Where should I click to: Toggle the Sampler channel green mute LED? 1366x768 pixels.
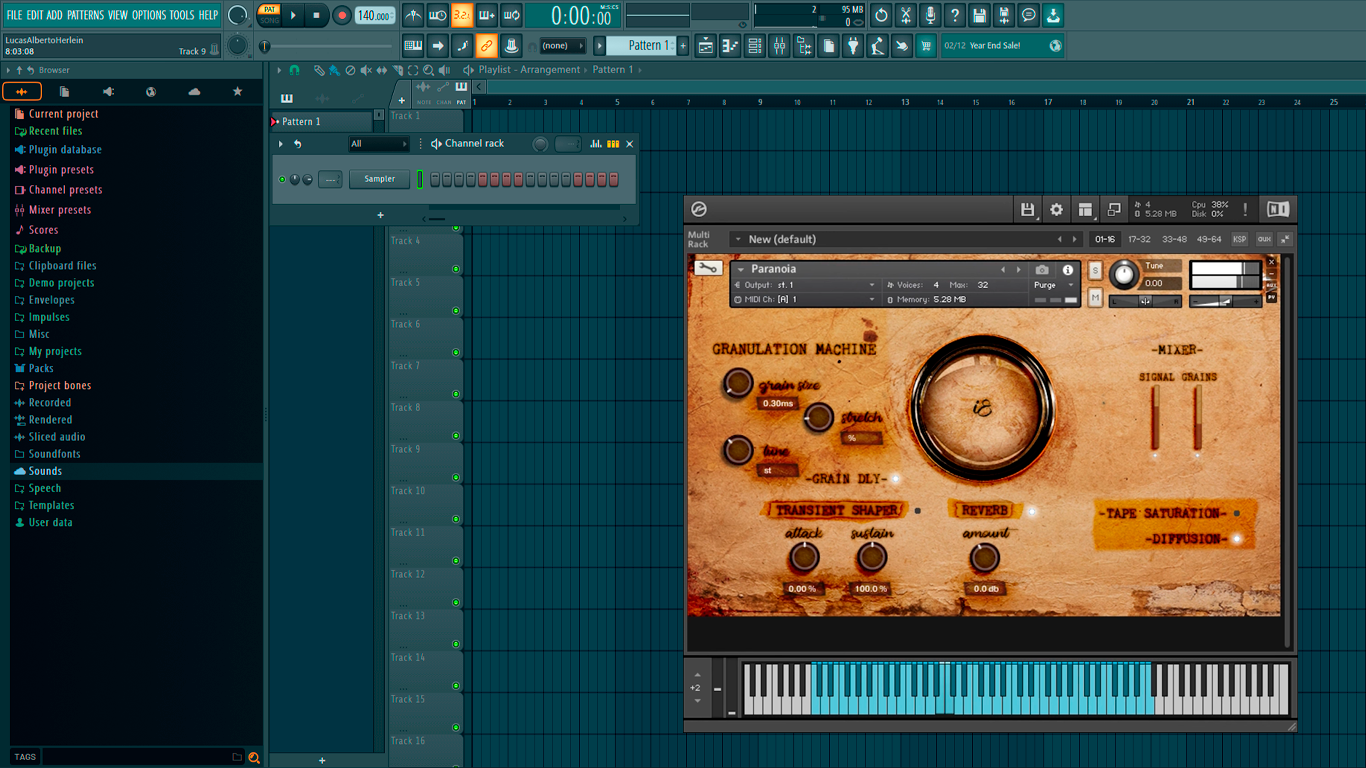283,179
